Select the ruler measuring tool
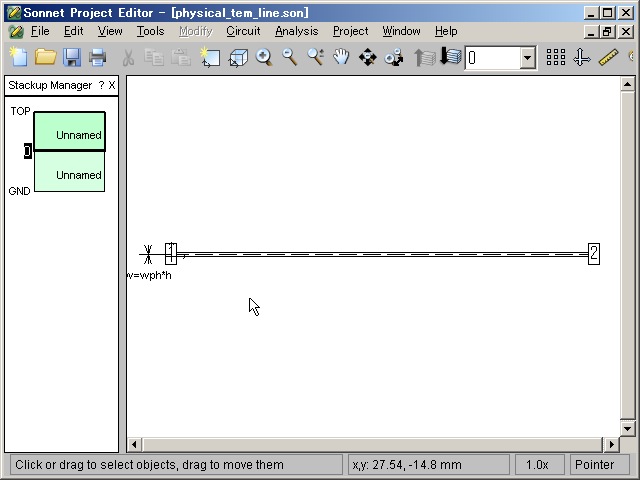 pyautogui.click(x=608, y=57)
